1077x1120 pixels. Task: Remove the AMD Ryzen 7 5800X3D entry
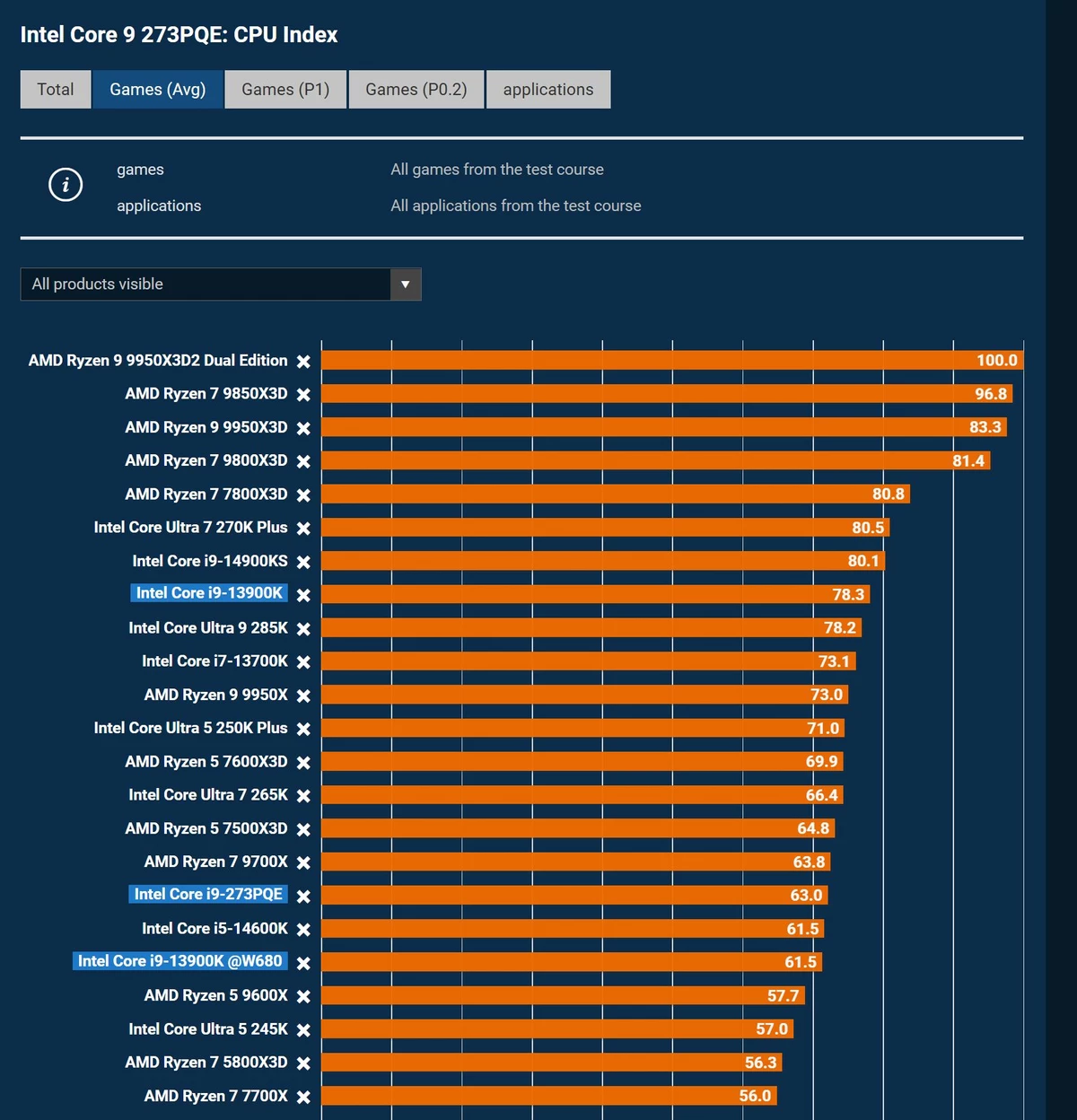303,1063
